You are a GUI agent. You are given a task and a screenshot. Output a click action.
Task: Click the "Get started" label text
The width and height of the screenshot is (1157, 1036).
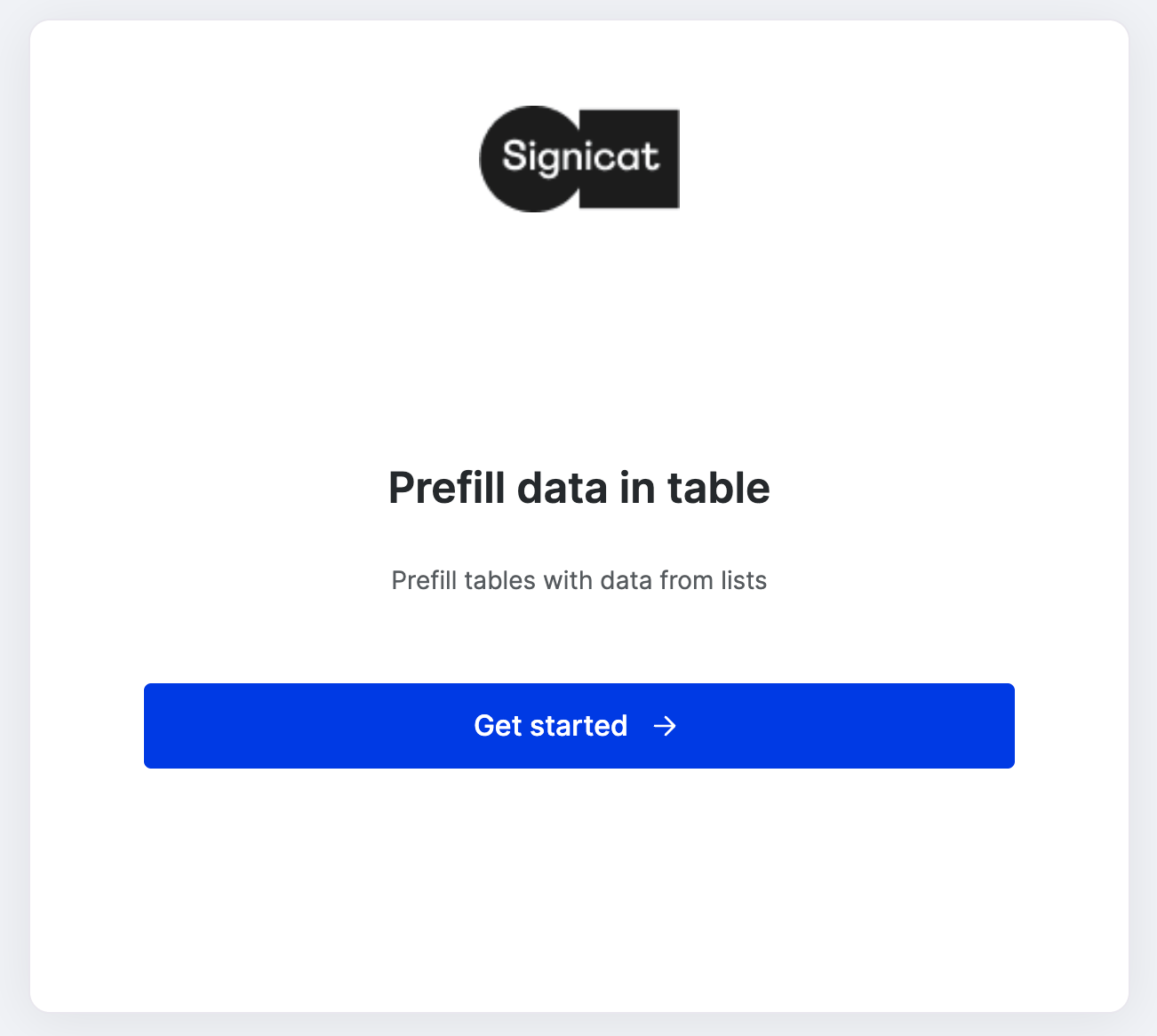(551, 726)
